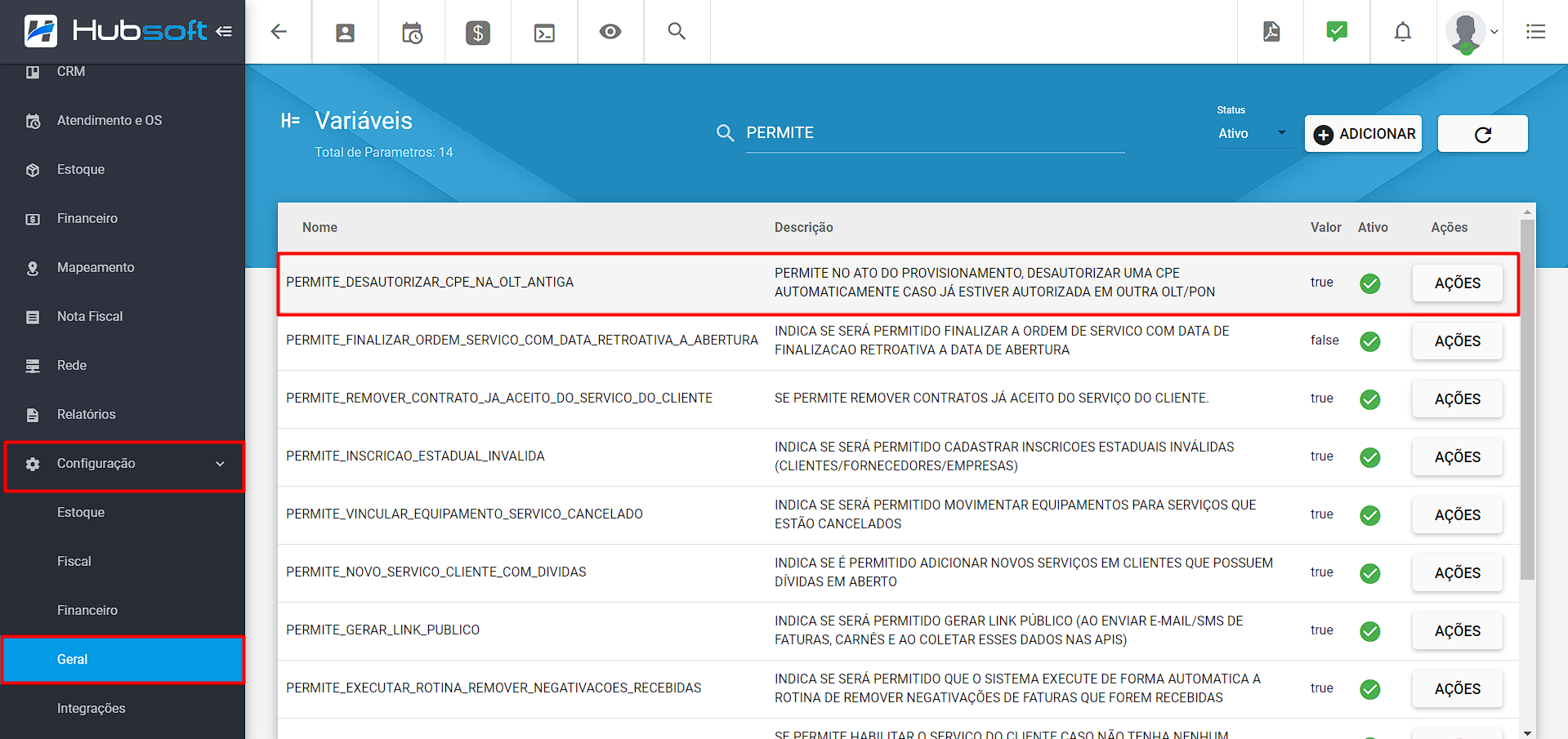Select Estoque under Configuração
1568x739 pixels.
click(123, 513)
